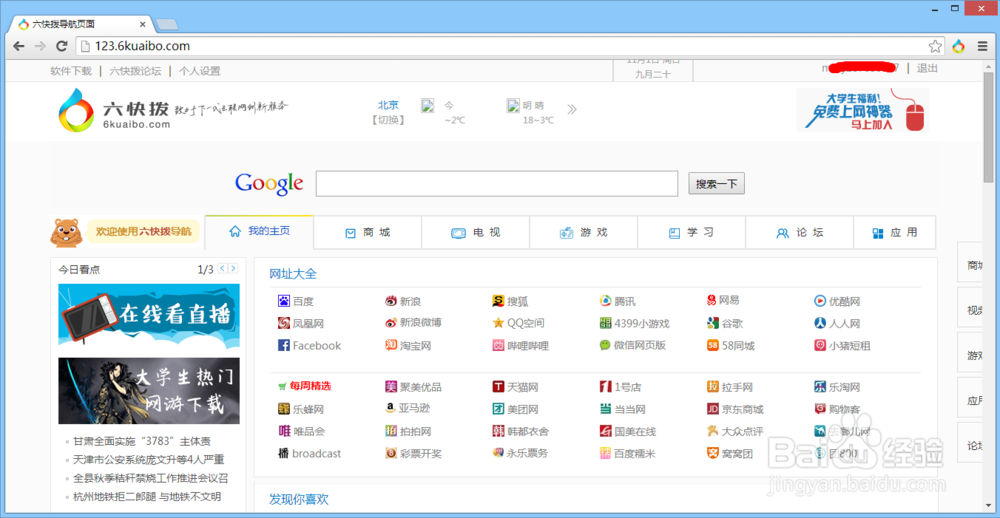Image resolution: width=1000 pixels, height=518 pixels.
Task: Click the 退出 logout link
Action: coord(927,69)
